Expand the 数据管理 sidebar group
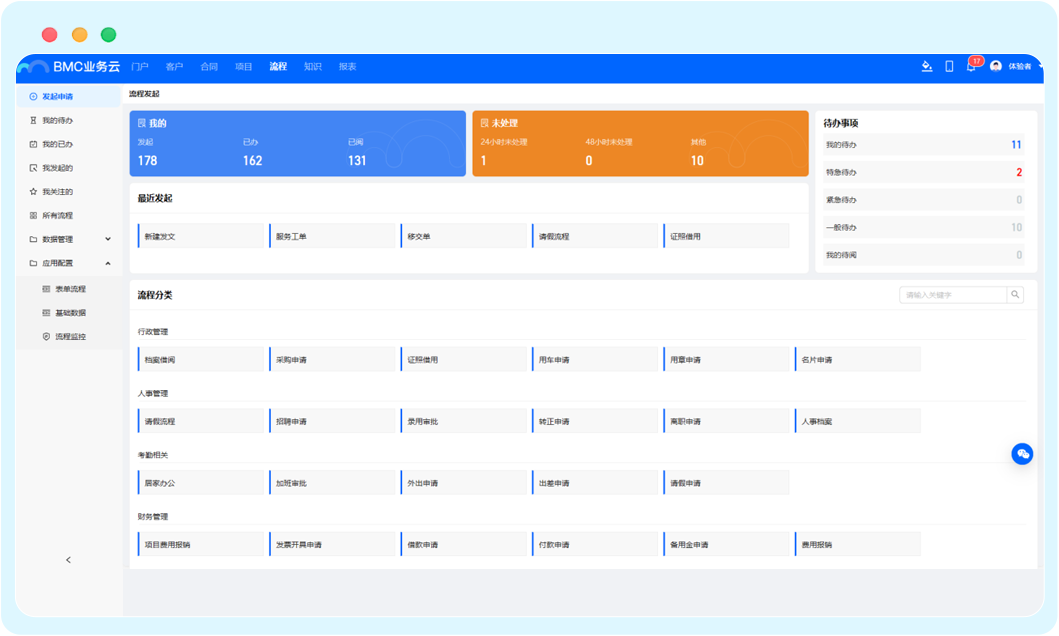The height and width of the screenshot is (636, 1059). click(107, 240)
